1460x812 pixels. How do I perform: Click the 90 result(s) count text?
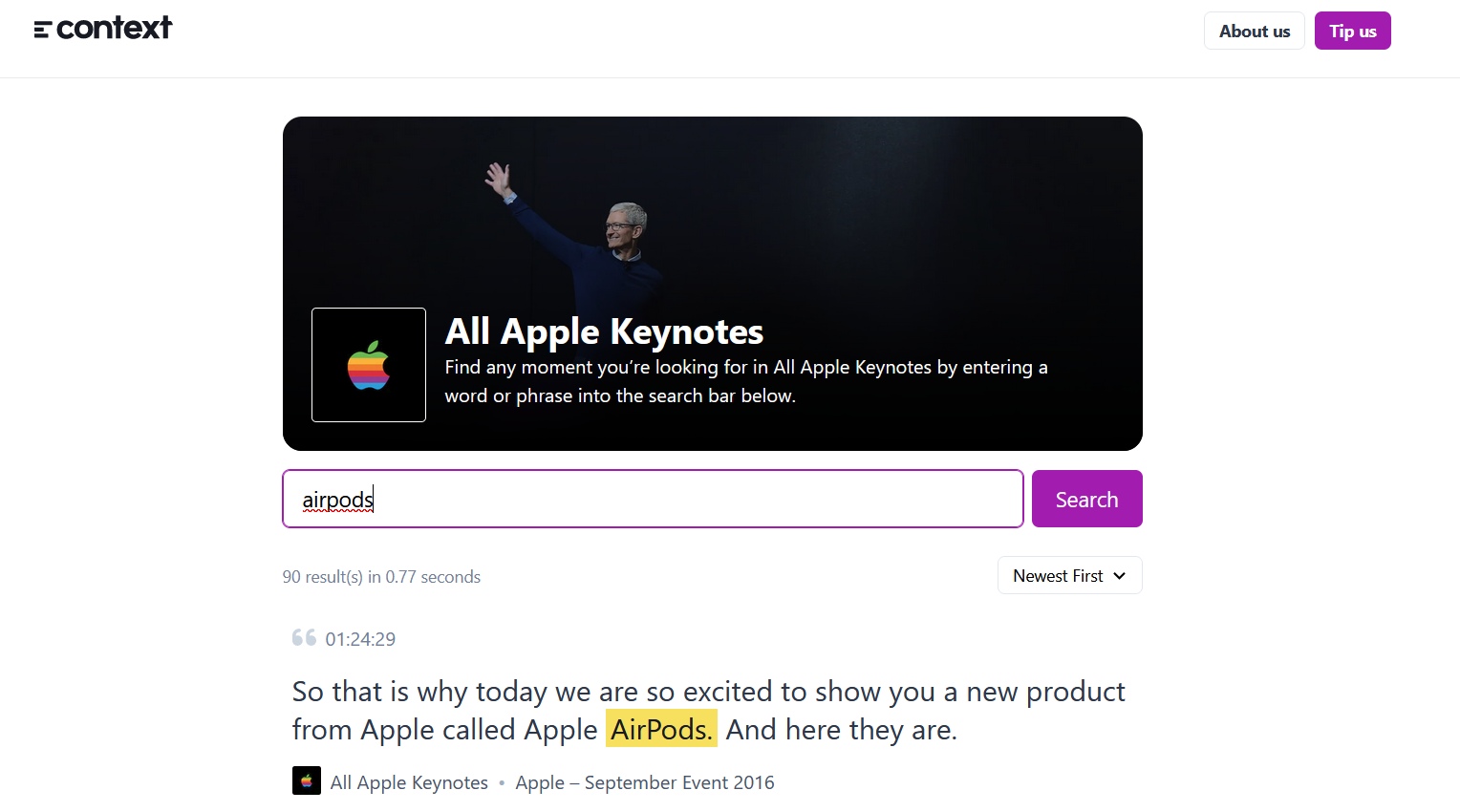(381, 577)
